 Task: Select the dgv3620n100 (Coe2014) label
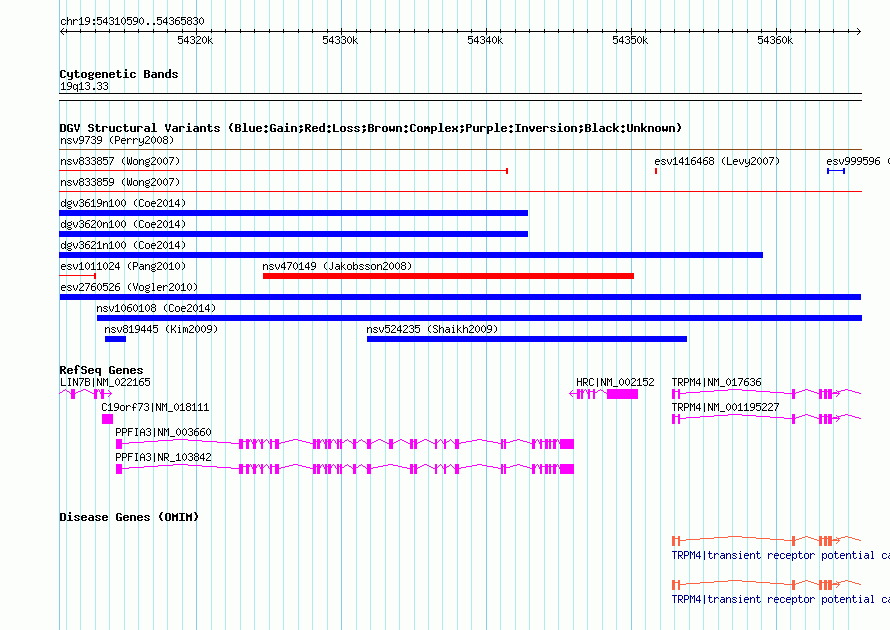[123, 224]
